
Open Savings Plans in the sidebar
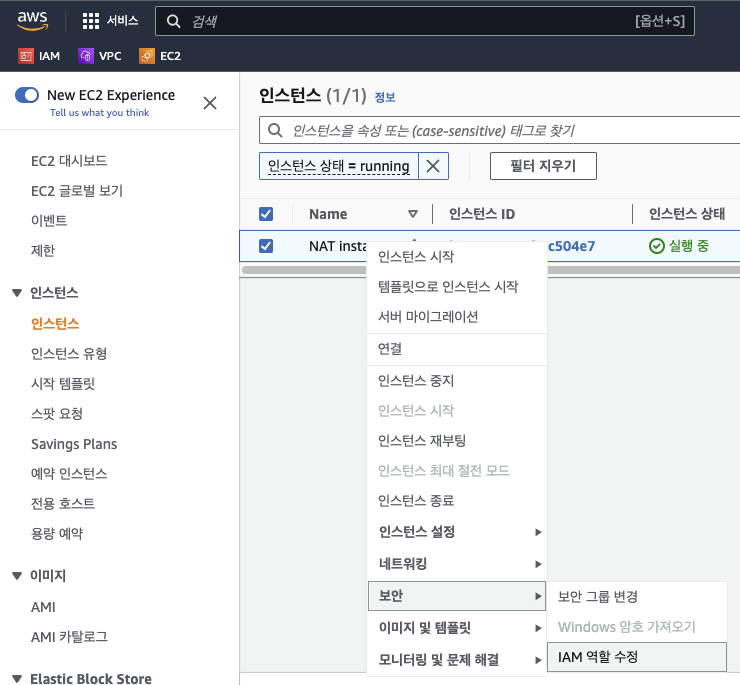coord(74,444)
